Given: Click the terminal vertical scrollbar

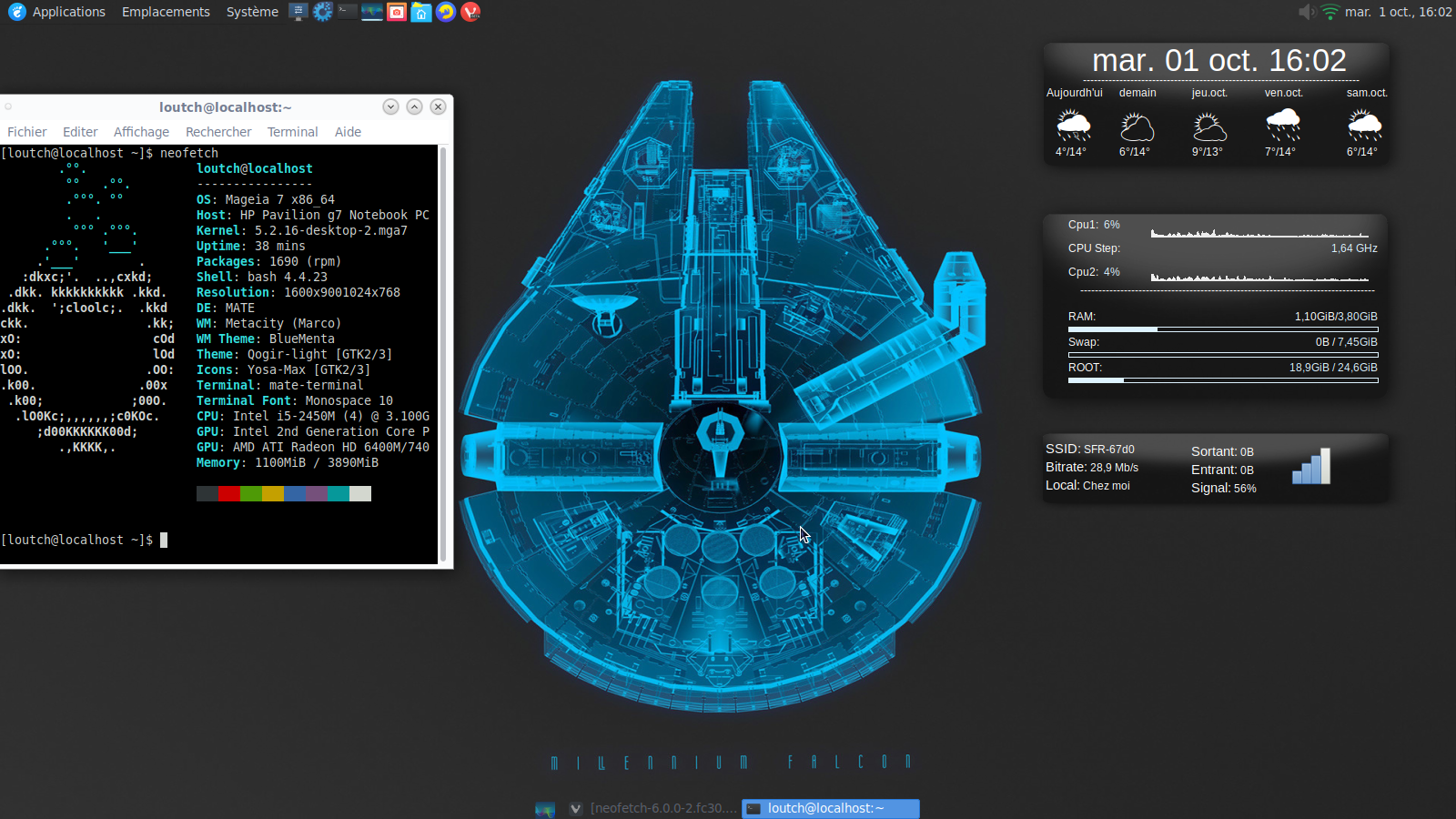Looking at the screenshot, I should [x=443, y=353].
